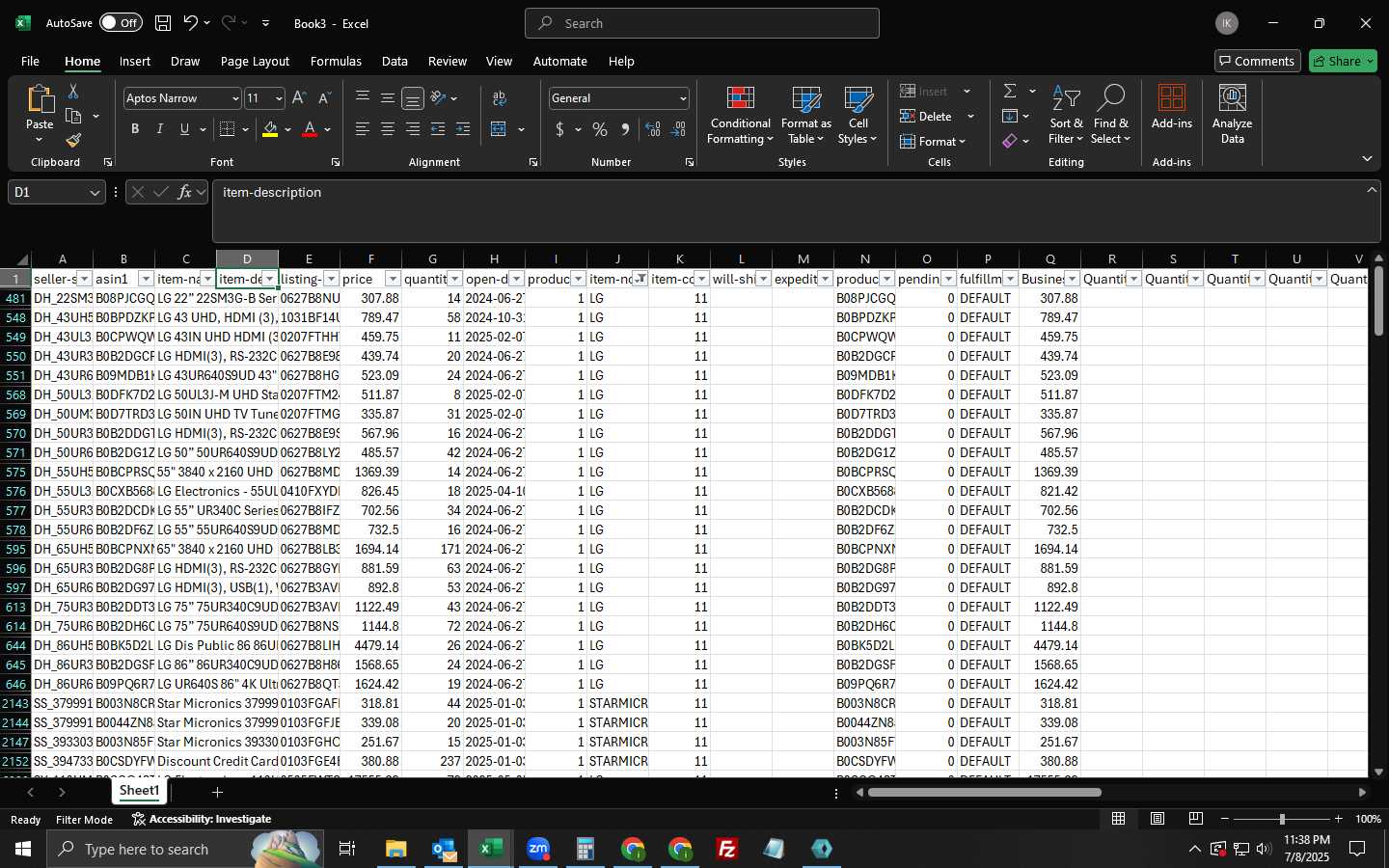
Task: Open the Name Box dropdown
Action: click(95, 193)
